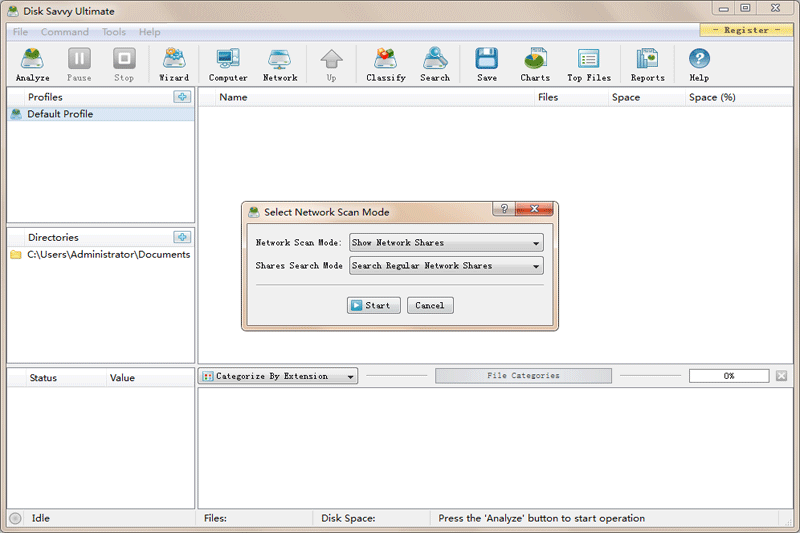
Task: Click the Analyze toolbar icon
Action: click(32, 64)
